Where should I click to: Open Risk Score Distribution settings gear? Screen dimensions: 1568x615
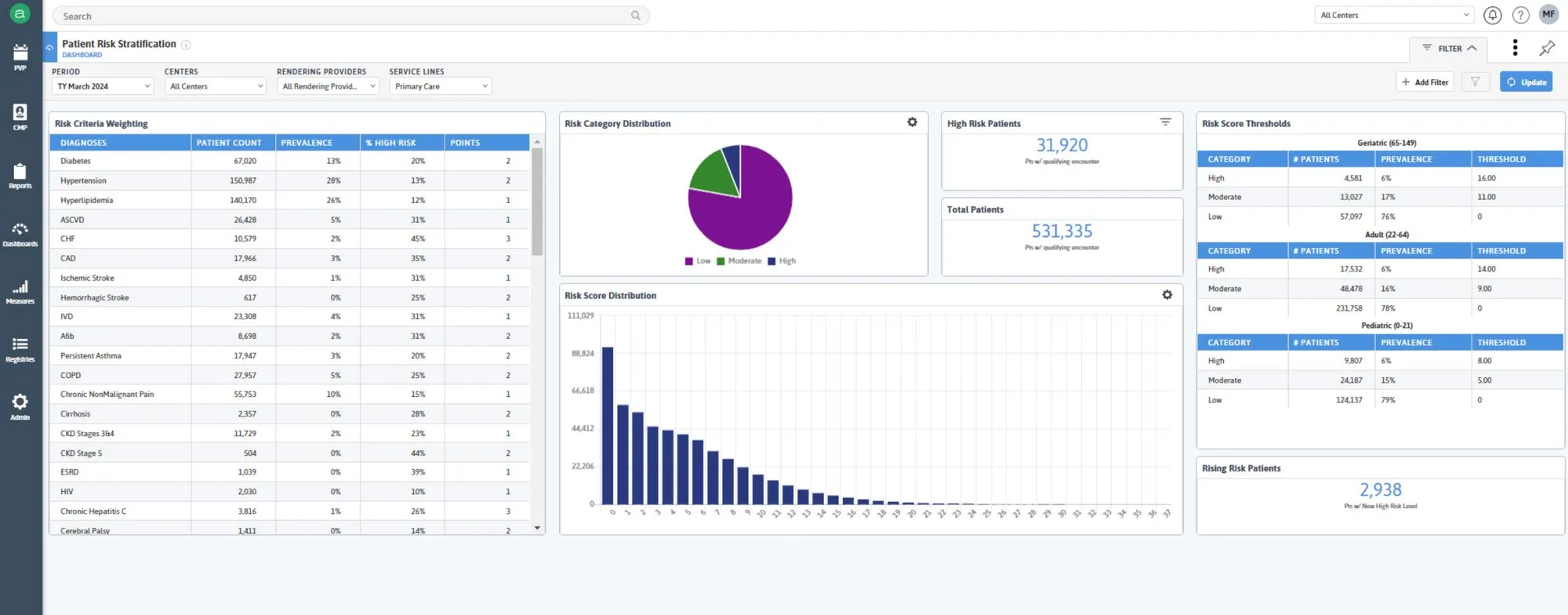coord(1167,295)
